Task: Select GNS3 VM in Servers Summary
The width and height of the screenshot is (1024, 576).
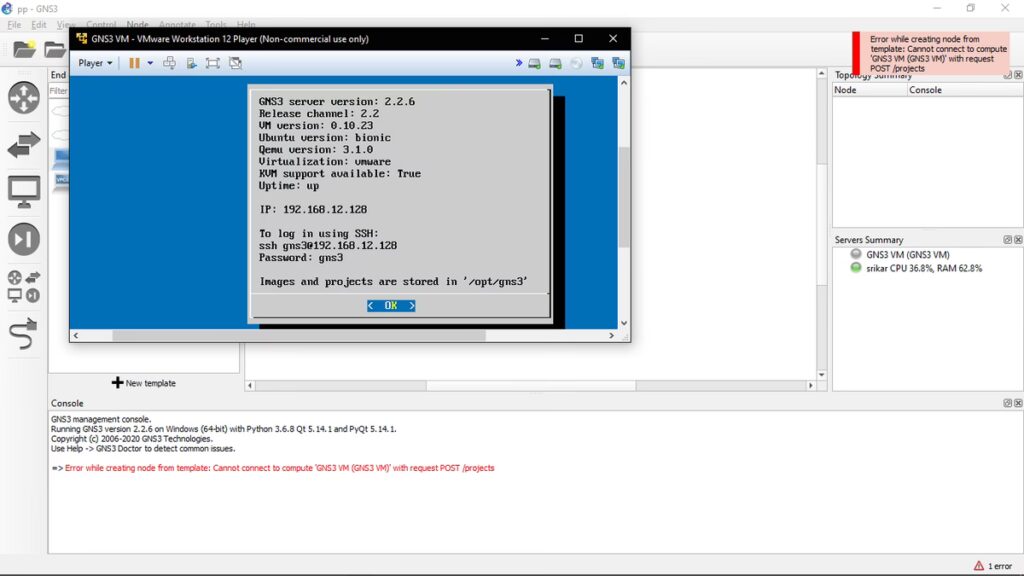Action: click(907, 255)
